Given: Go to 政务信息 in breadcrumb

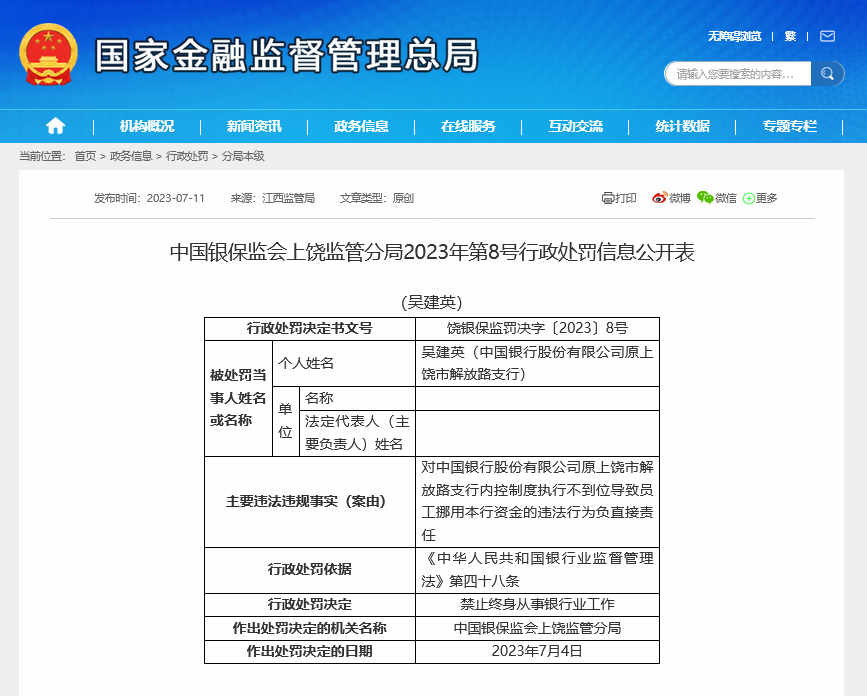Looking at the screenshot, I should click(131, 156).
